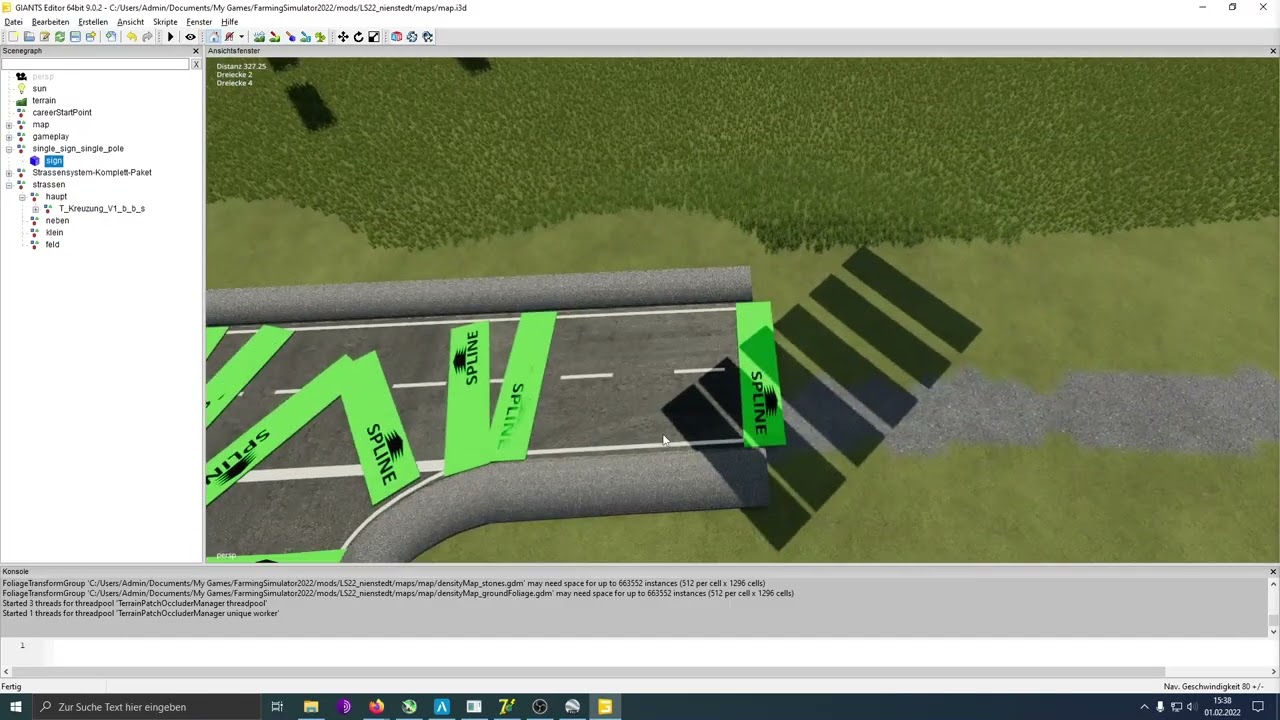This screenshot has height=720, width=1280.
Task: Toggle the eye visibility icon in toolbar
Action: pyautogui.click(x=190, y=37)
